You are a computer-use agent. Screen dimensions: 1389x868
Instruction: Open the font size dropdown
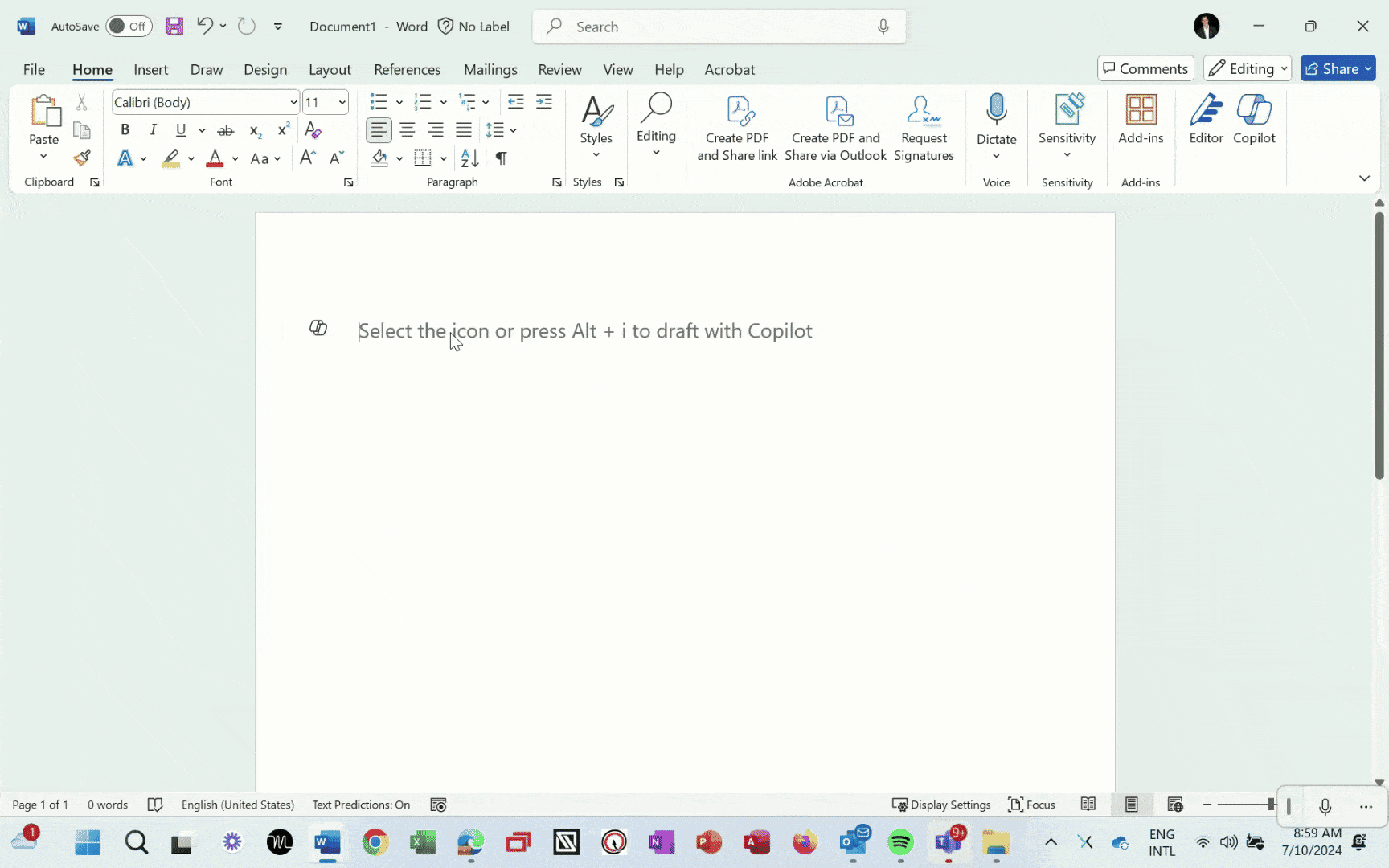[x=342, y=102]
